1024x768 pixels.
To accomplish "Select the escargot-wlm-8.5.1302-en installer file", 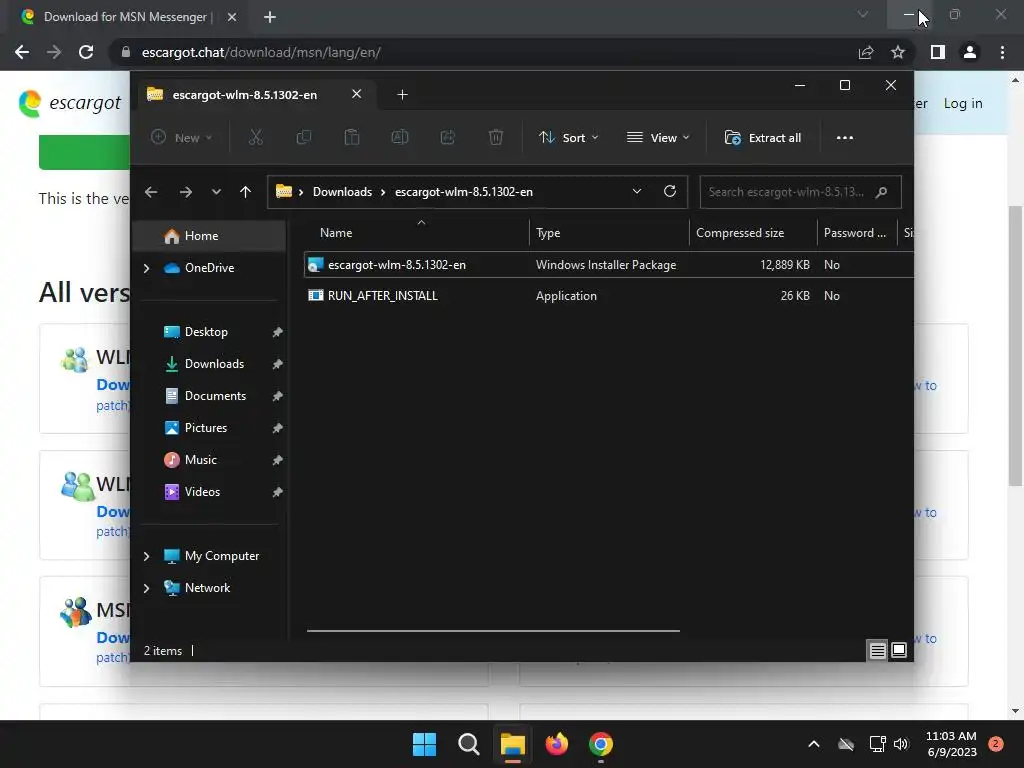I will coord(609,264).
